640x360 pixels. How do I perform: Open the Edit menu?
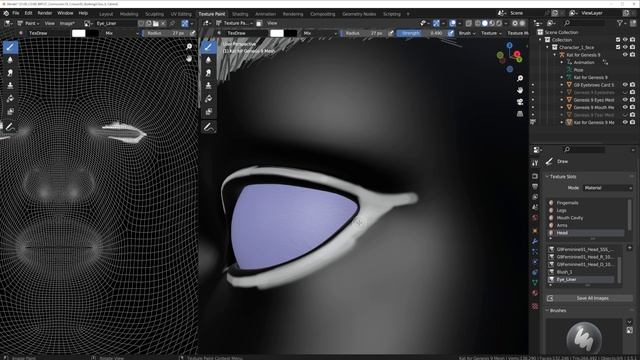28,13
